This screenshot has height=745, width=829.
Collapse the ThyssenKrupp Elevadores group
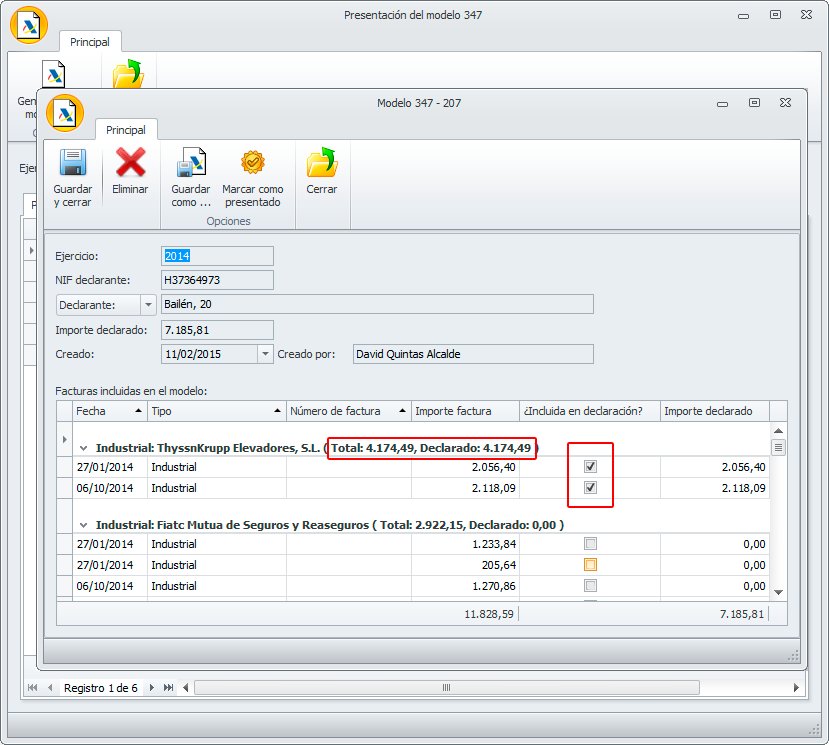(x=84, y=449)
